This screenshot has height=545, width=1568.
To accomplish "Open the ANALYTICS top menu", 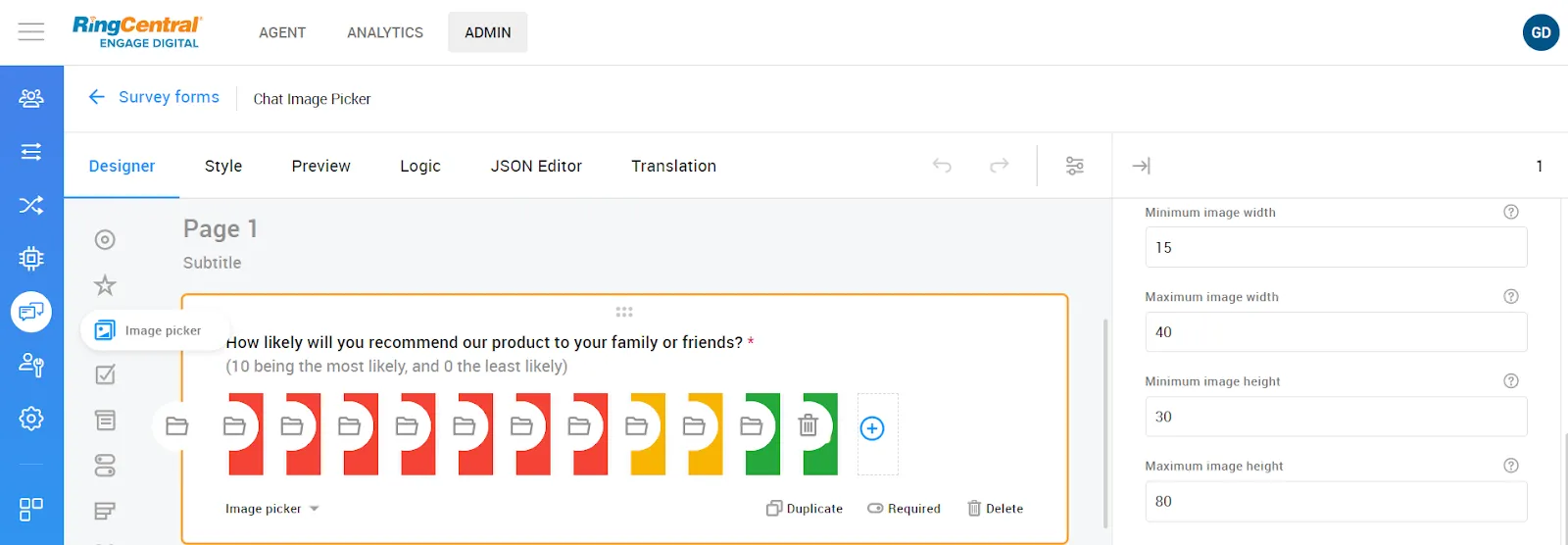I will (385, 32).
